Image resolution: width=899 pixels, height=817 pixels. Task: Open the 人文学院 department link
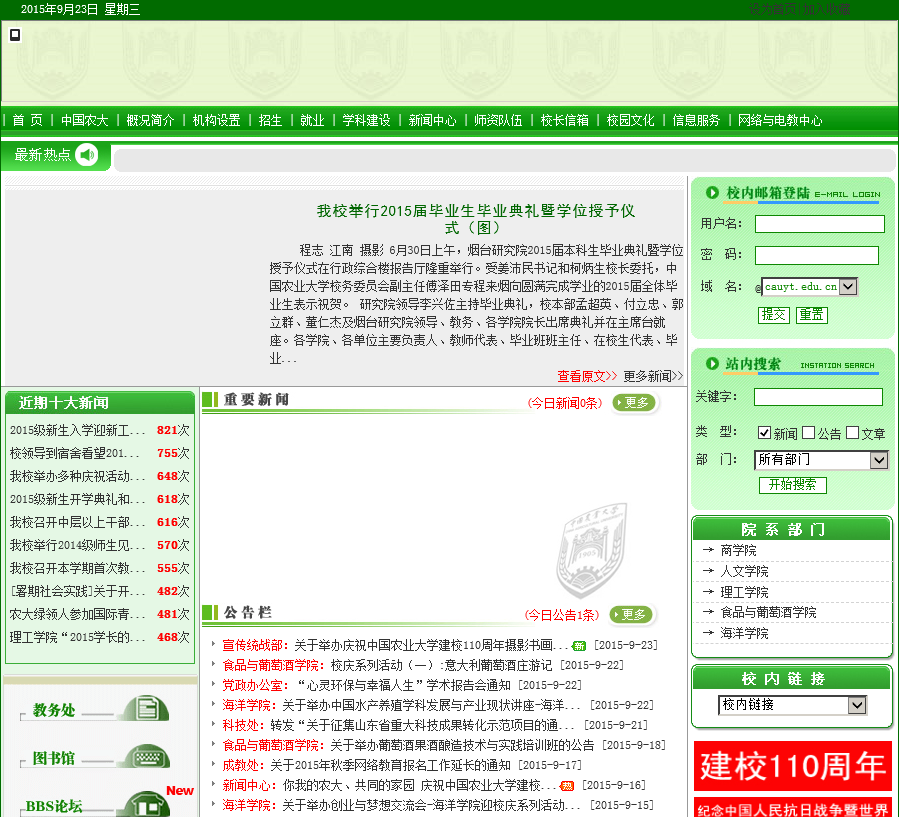click(744, 571)
